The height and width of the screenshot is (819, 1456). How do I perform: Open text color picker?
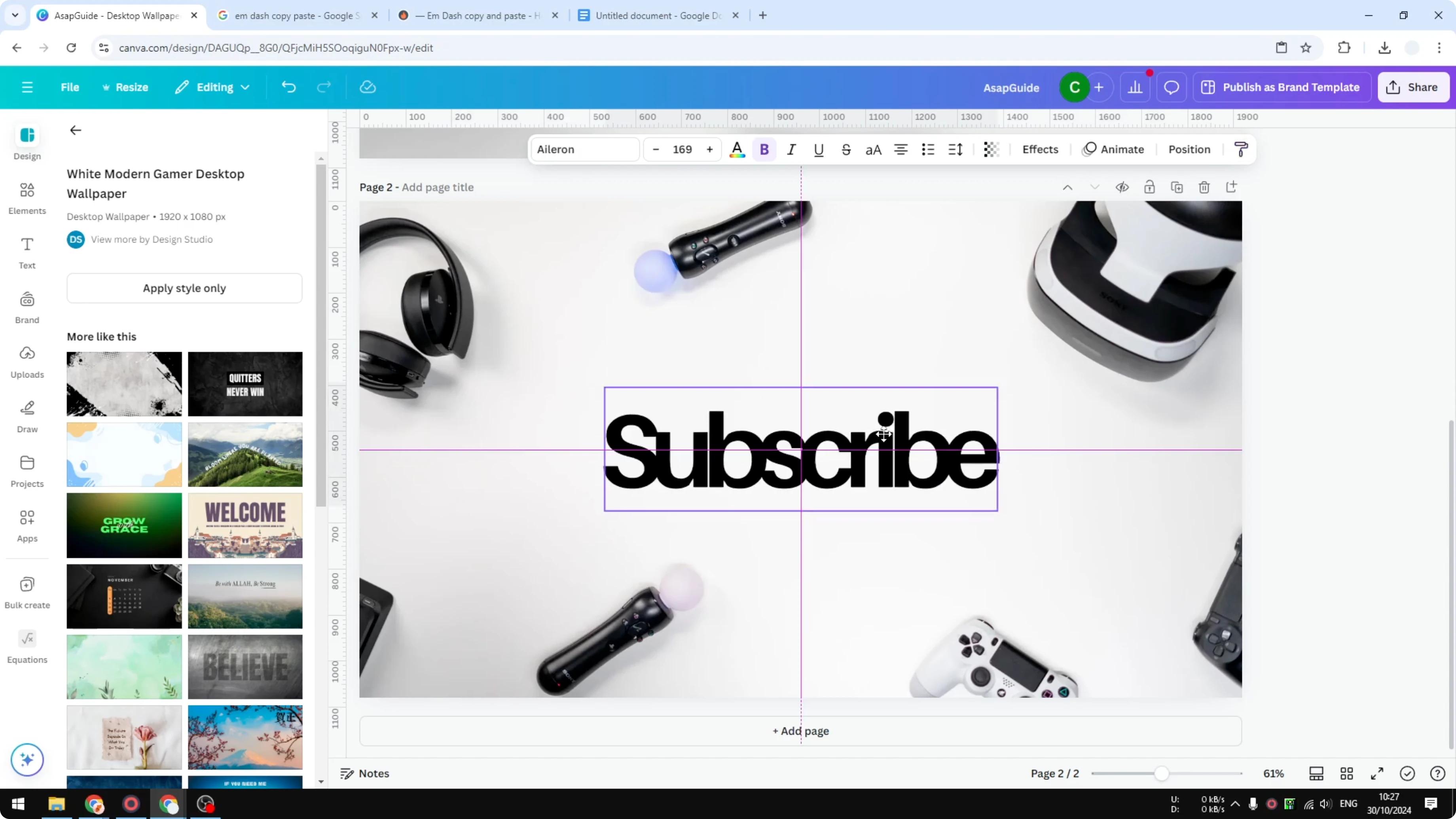pos(737,149)
